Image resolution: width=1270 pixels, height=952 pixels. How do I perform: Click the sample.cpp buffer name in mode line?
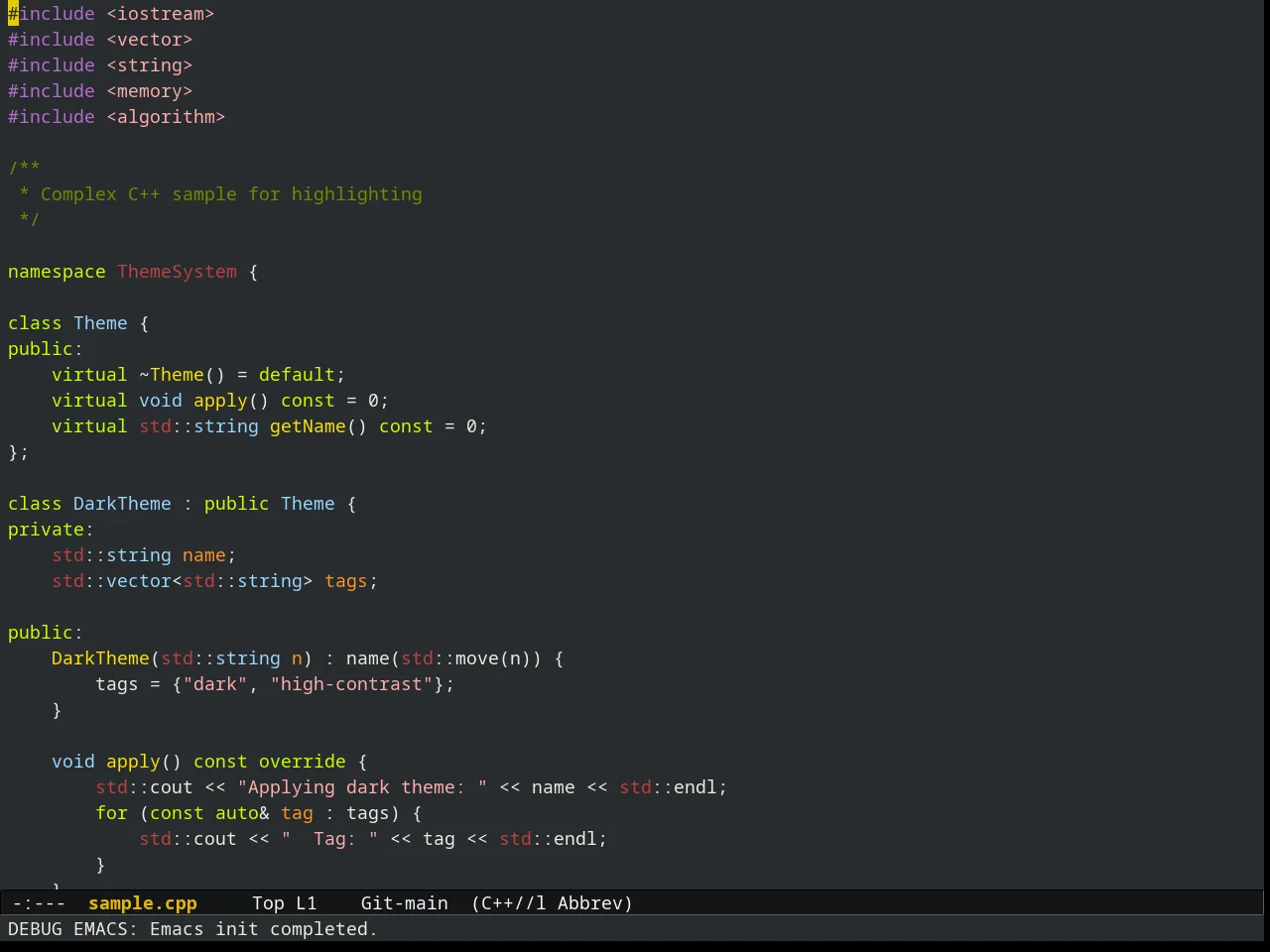pos(143,903)
